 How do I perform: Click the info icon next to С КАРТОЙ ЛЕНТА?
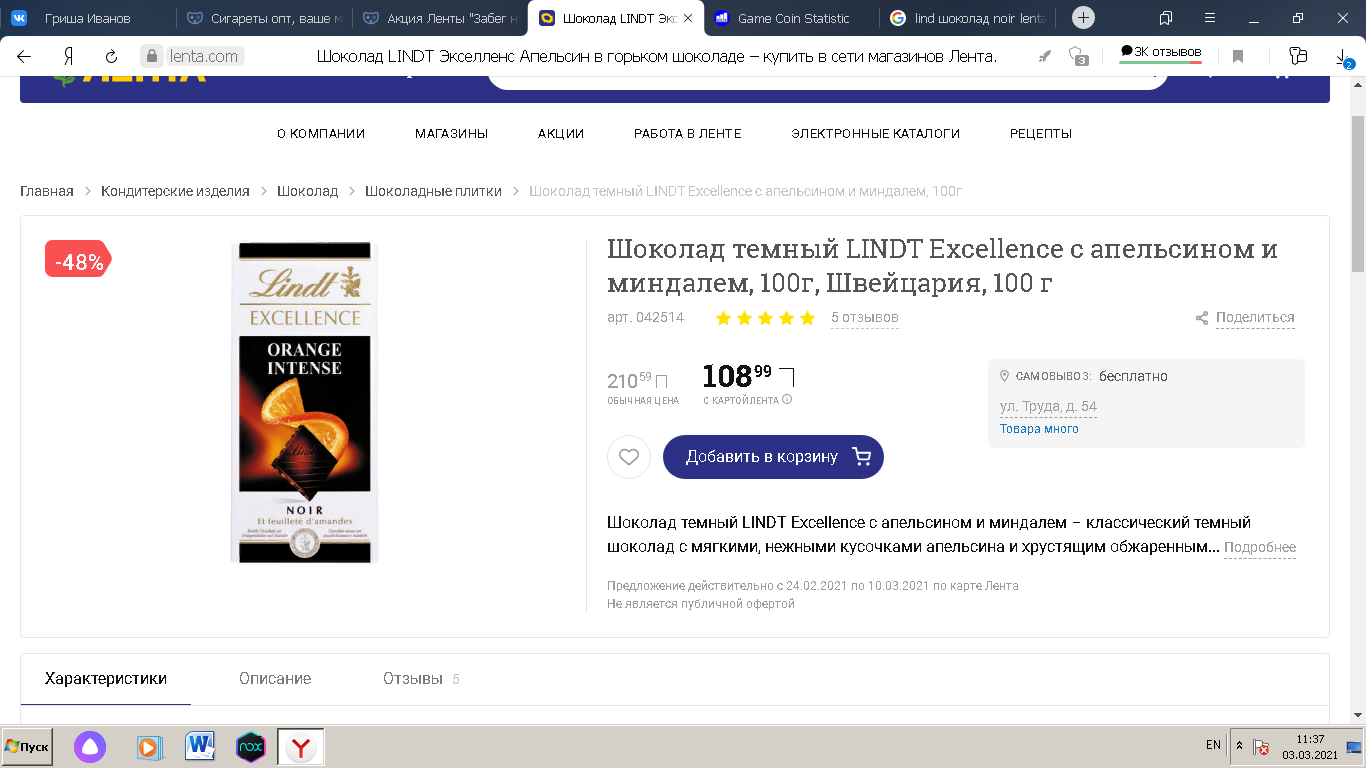787,400
